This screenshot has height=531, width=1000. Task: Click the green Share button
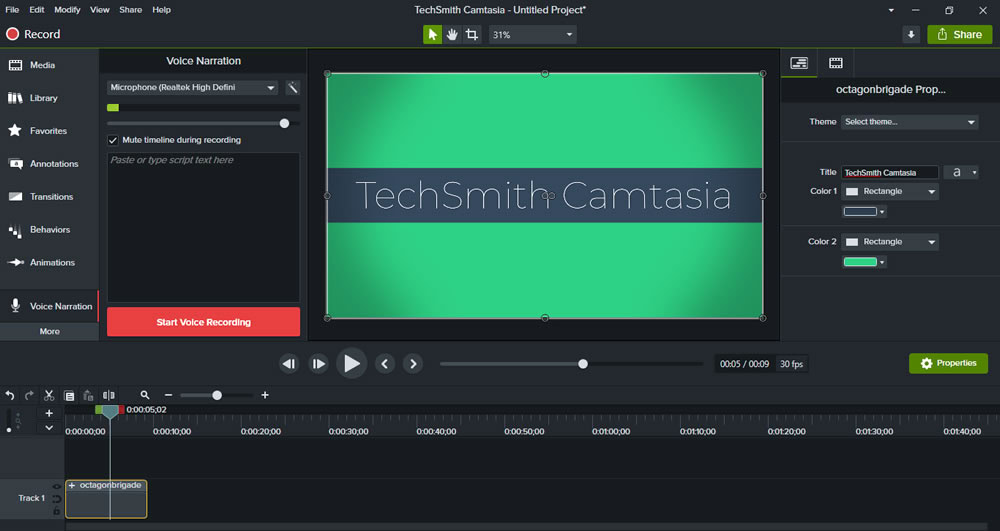coord(960,34)
